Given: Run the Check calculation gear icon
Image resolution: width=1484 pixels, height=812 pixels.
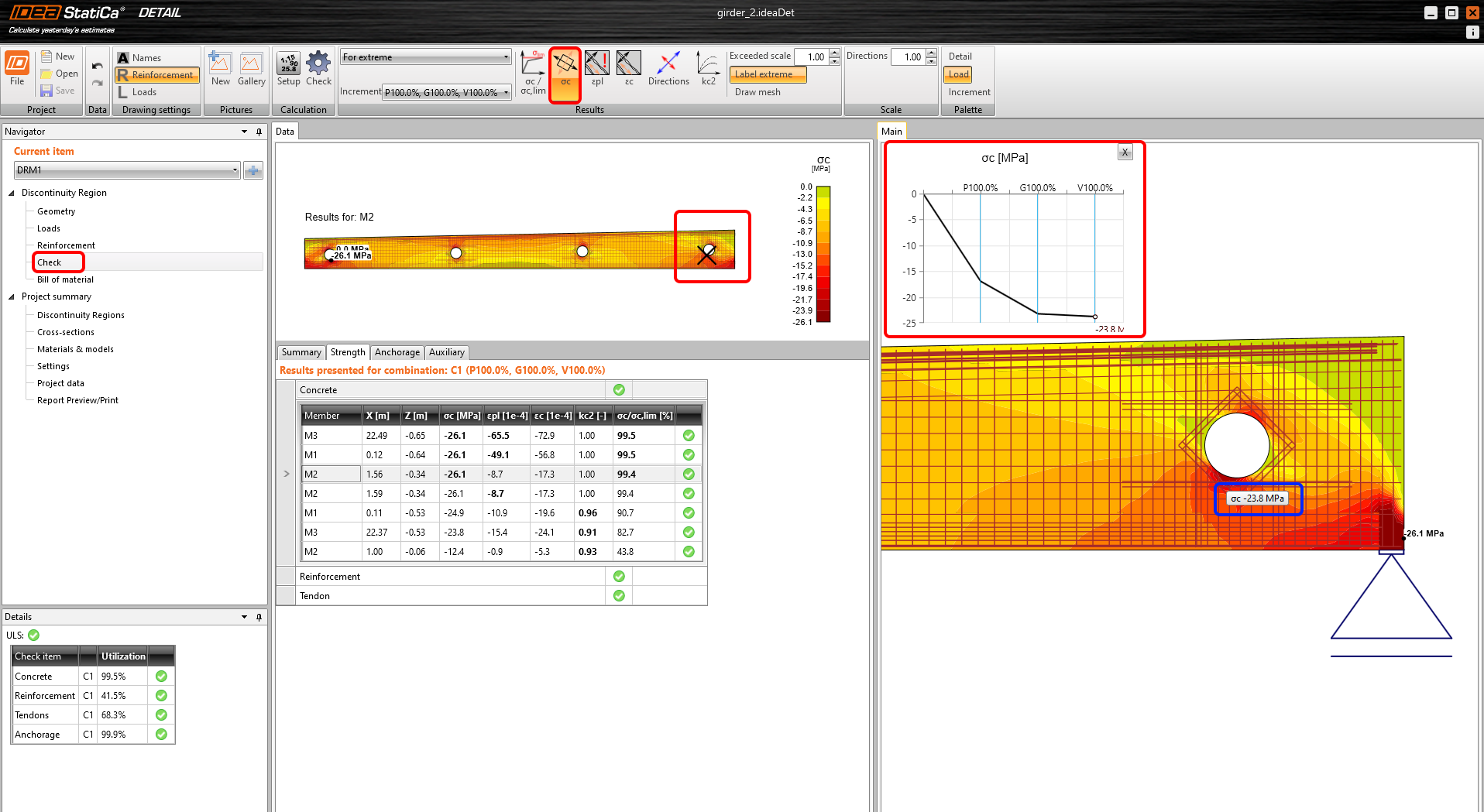Looking at the screenshot, I should (x=318, y=70).
